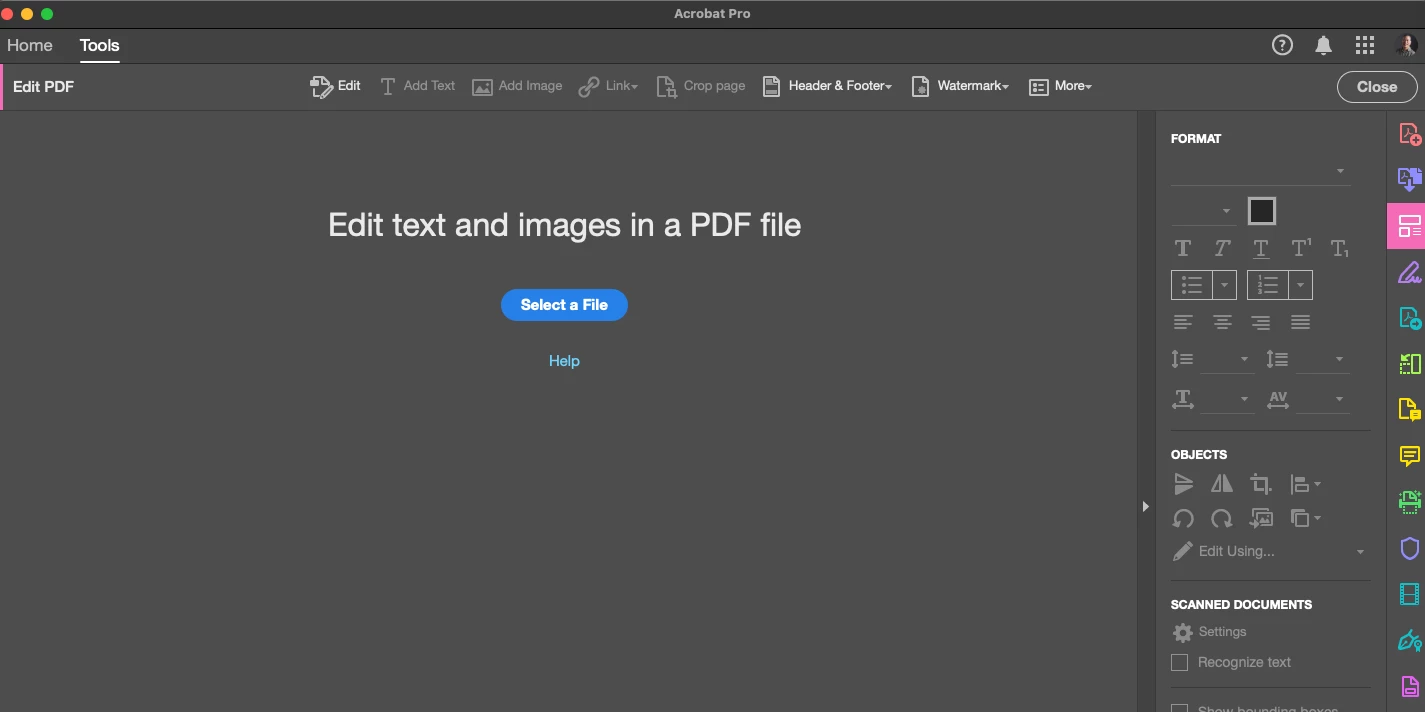Apply numbered list formatting
The image size is (1425, 712).
(1268, 285)
